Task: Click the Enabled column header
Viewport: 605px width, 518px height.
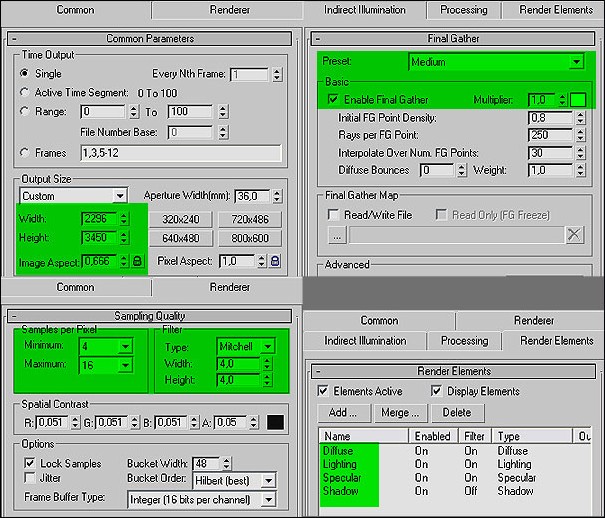Action: click(x=433, y=436)
